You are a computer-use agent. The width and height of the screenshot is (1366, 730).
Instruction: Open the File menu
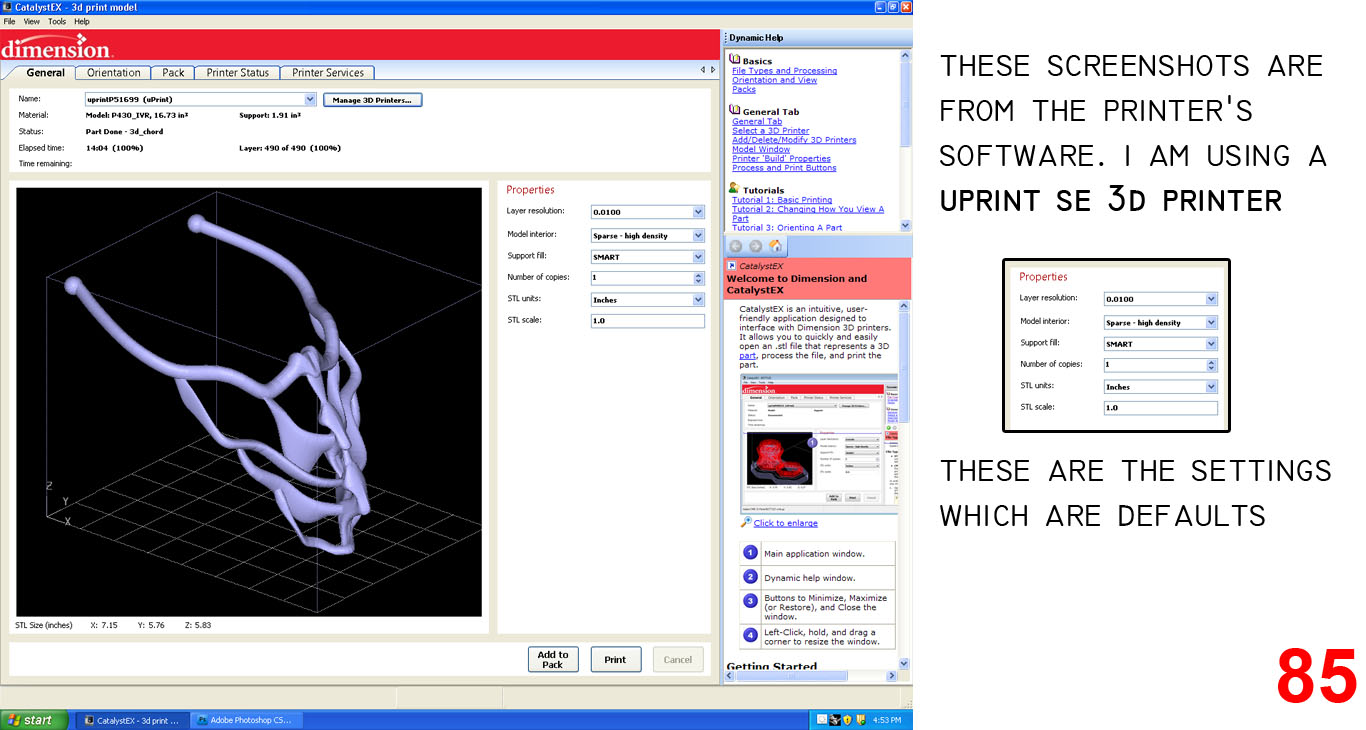(9, 21)
